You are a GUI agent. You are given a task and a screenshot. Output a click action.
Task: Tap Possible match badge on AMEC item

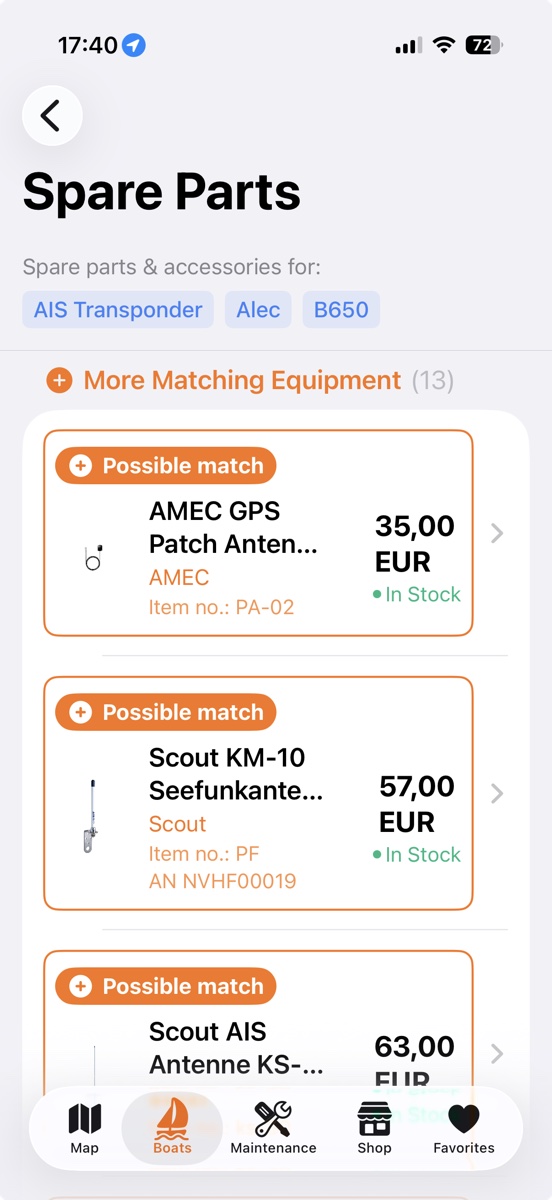166,466
